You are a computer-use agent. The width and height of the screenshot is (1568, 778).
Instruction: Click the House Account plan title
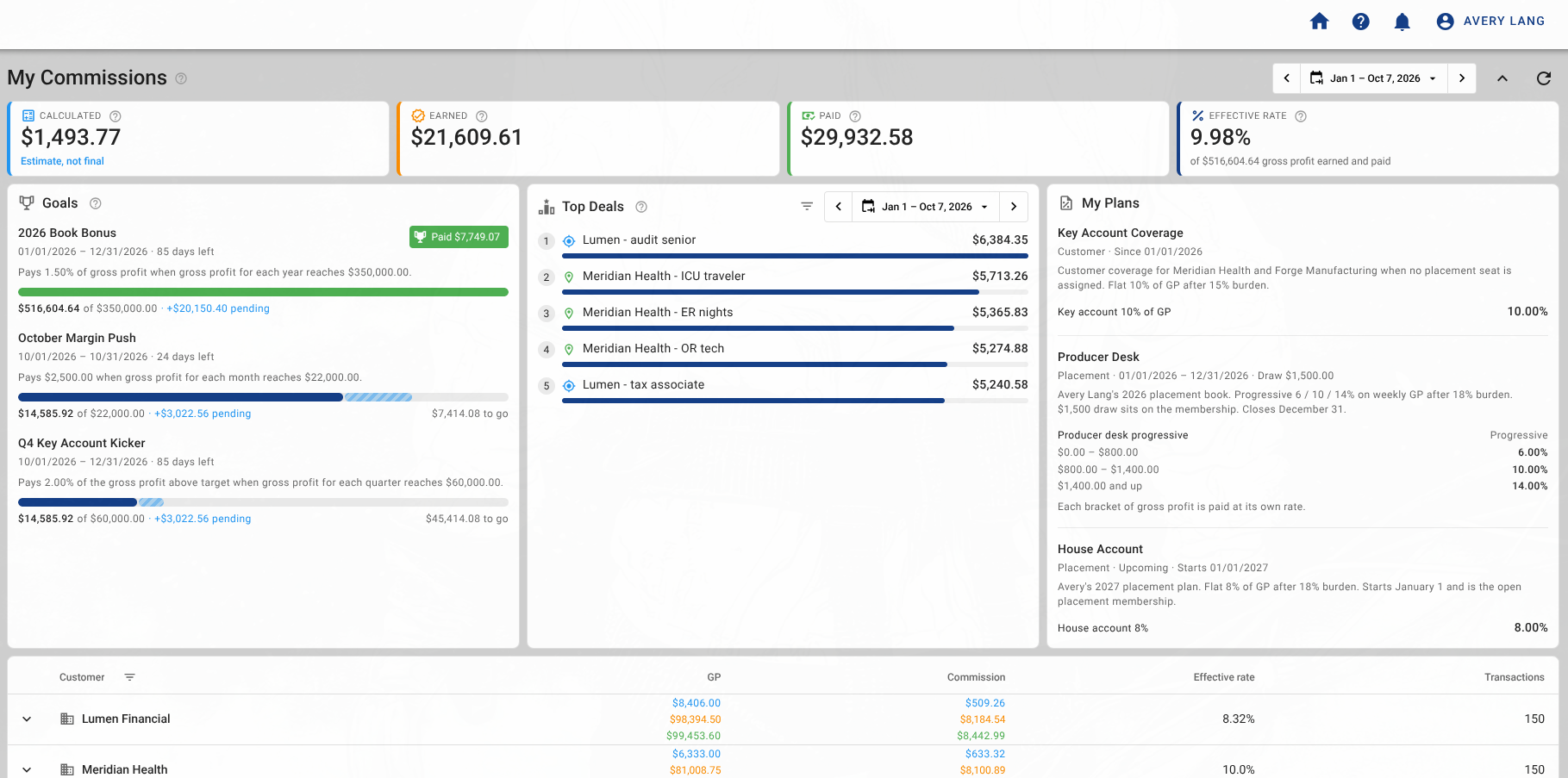click(1100, 550)
